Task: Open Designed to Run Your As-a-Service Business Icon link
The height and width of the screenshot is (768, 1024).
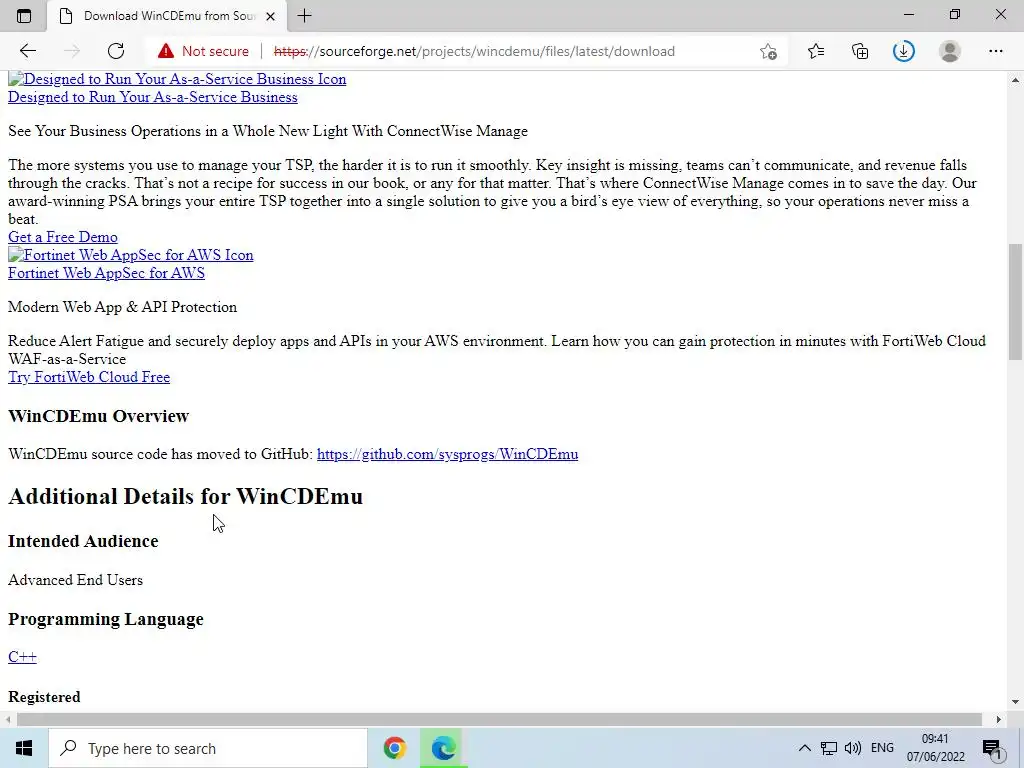Action: tap(177, 79)
